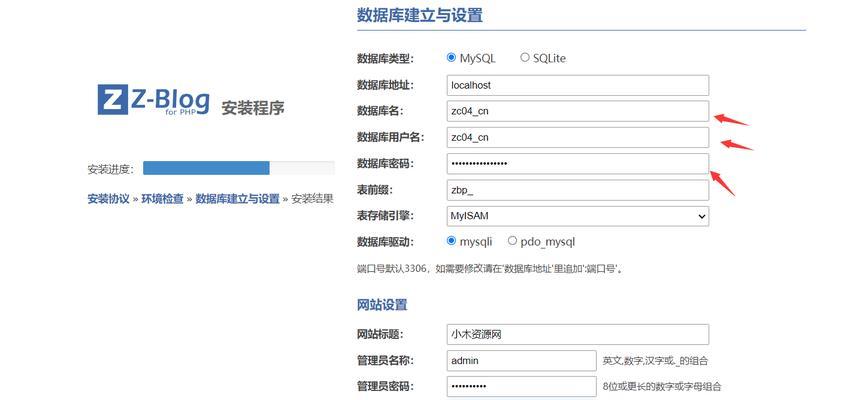The width and height of the screenshot is (847, 400).
Task: Click the 英文,数字,汉字 hint text
Action: point(655,361)
